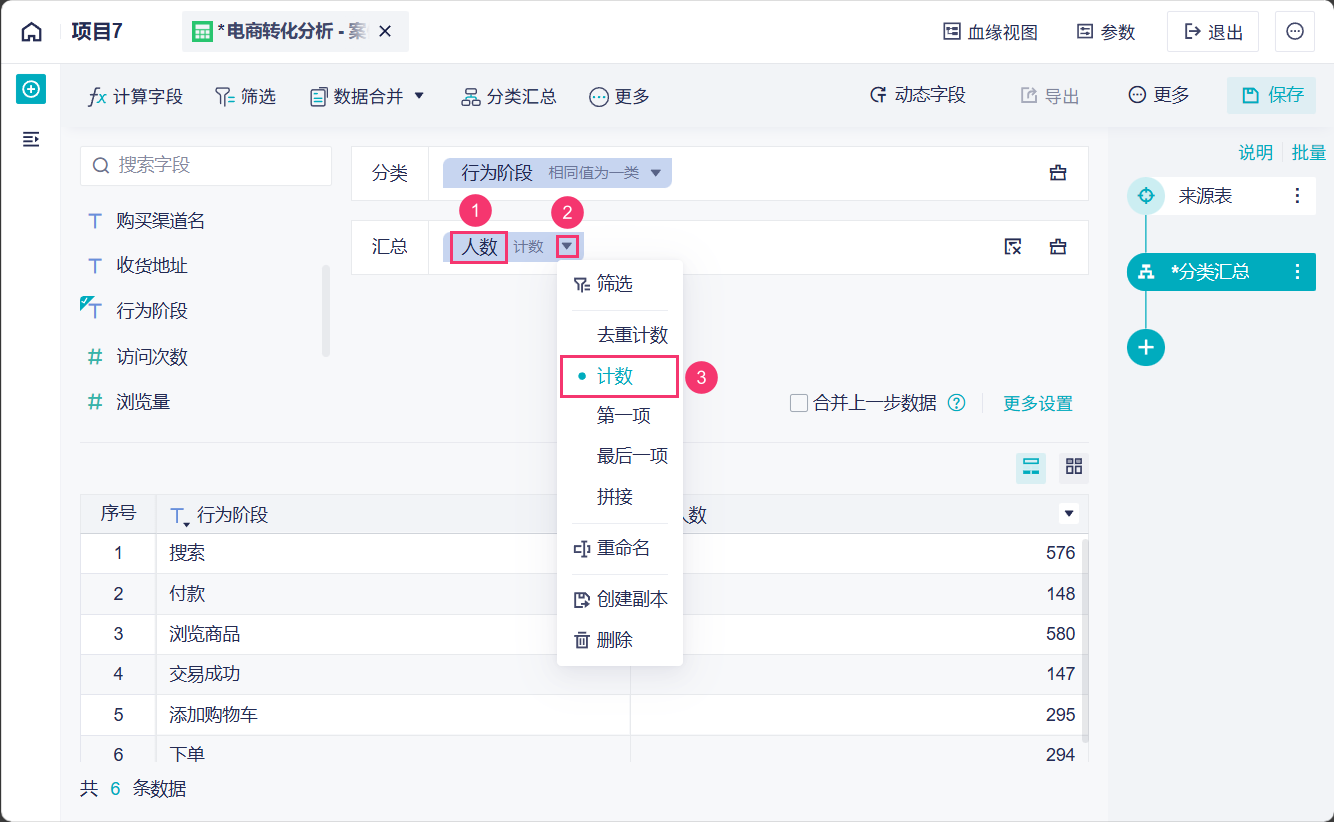
Task: Open the 人数 column header dropdown
Action: tap(1069, 514)
